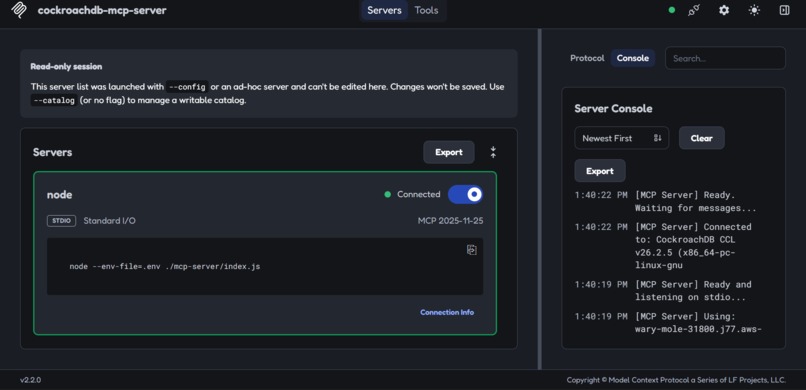Click the panel splitter divider handle
The height and width of the screenshot is (390, 806).
540,199
